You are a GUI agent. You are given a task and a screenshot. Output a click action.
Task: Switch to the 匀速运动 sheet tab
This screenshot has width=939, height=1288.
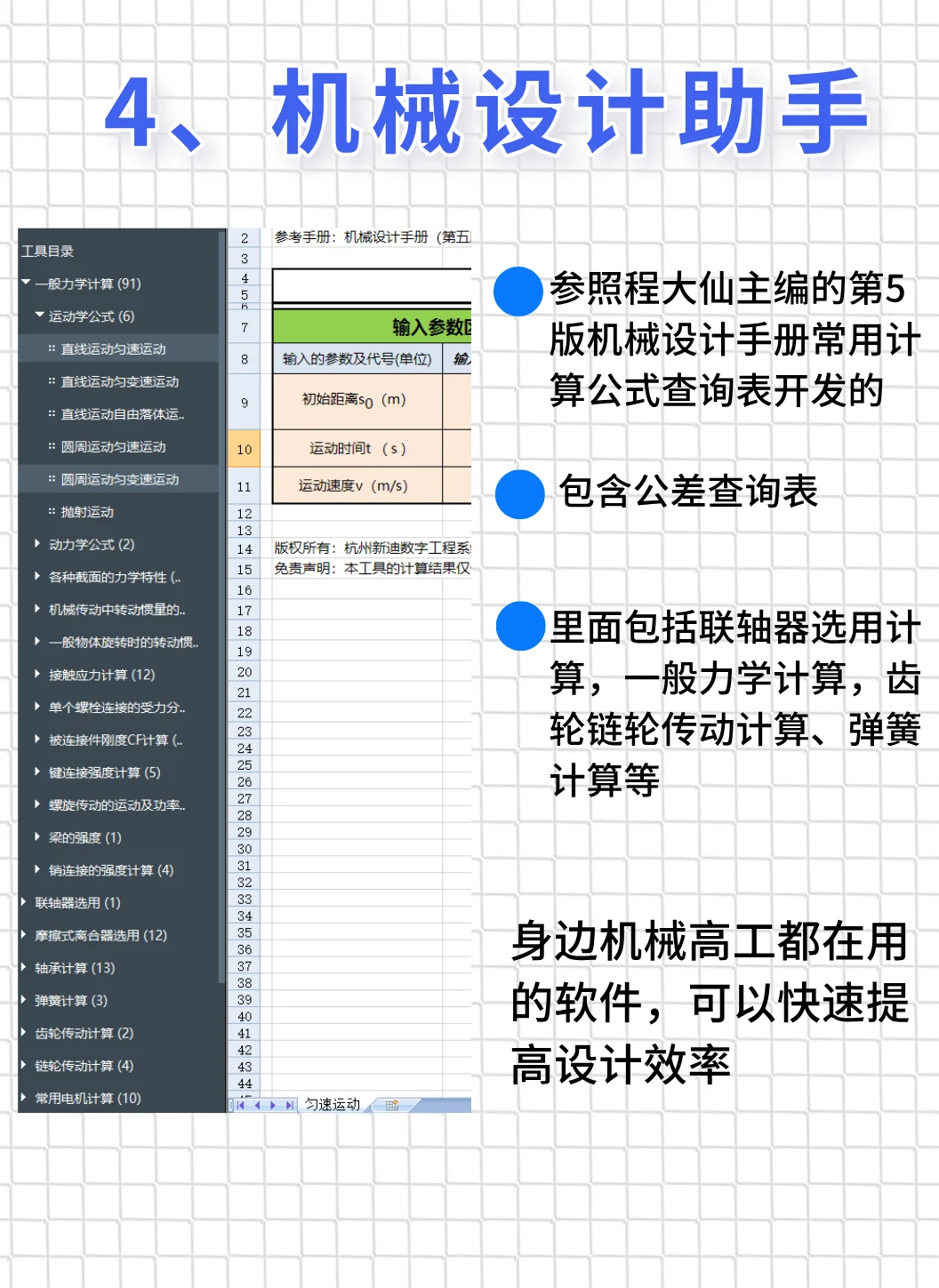[x=332, y=1105]
